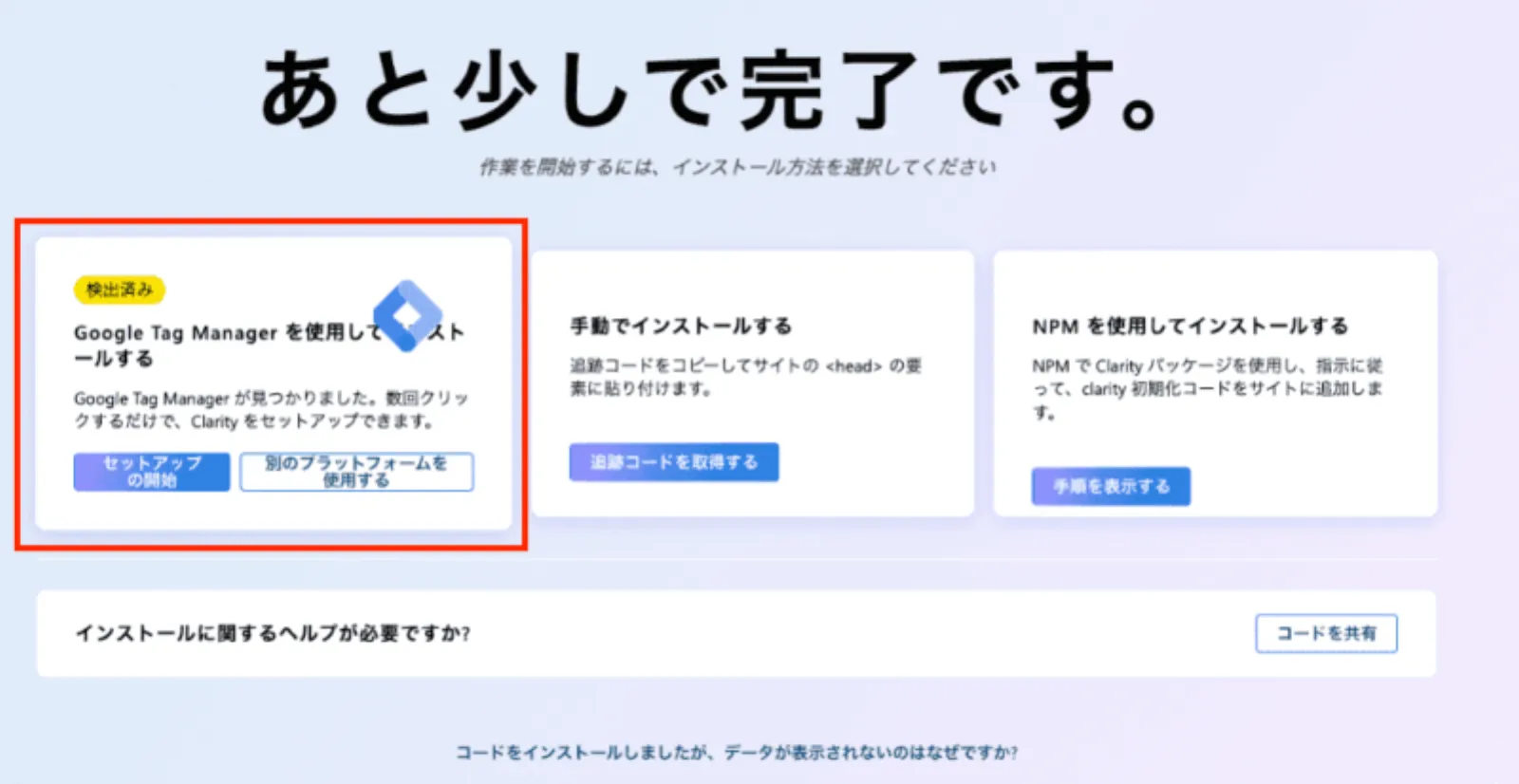The height and width of the screenshot is (784, 1519).
Task: Open the データが表示されないのはなぜですか link
Action: [x=736, y=753]
